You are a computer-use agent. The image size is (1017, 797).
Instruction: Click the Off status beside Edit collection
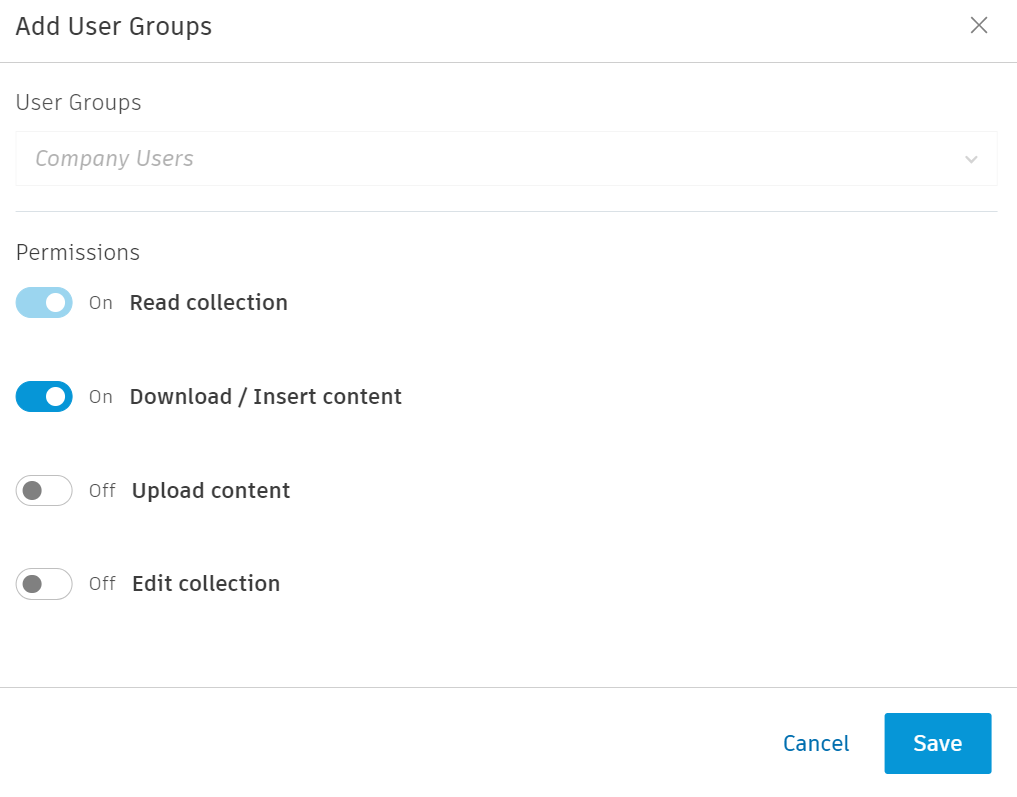[102, 584]
